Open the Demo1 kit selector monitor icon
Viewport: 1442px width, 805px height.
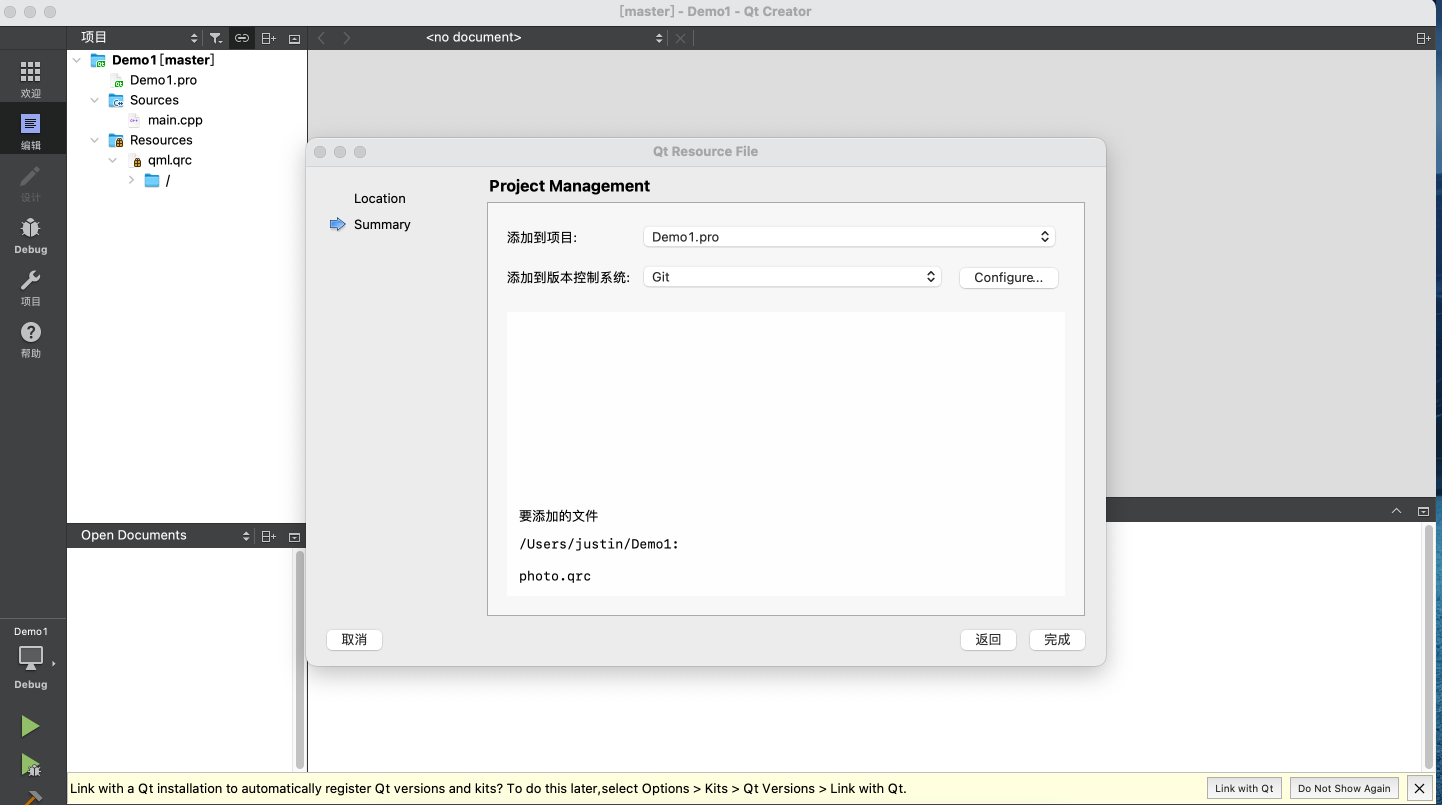coord(31,657)
